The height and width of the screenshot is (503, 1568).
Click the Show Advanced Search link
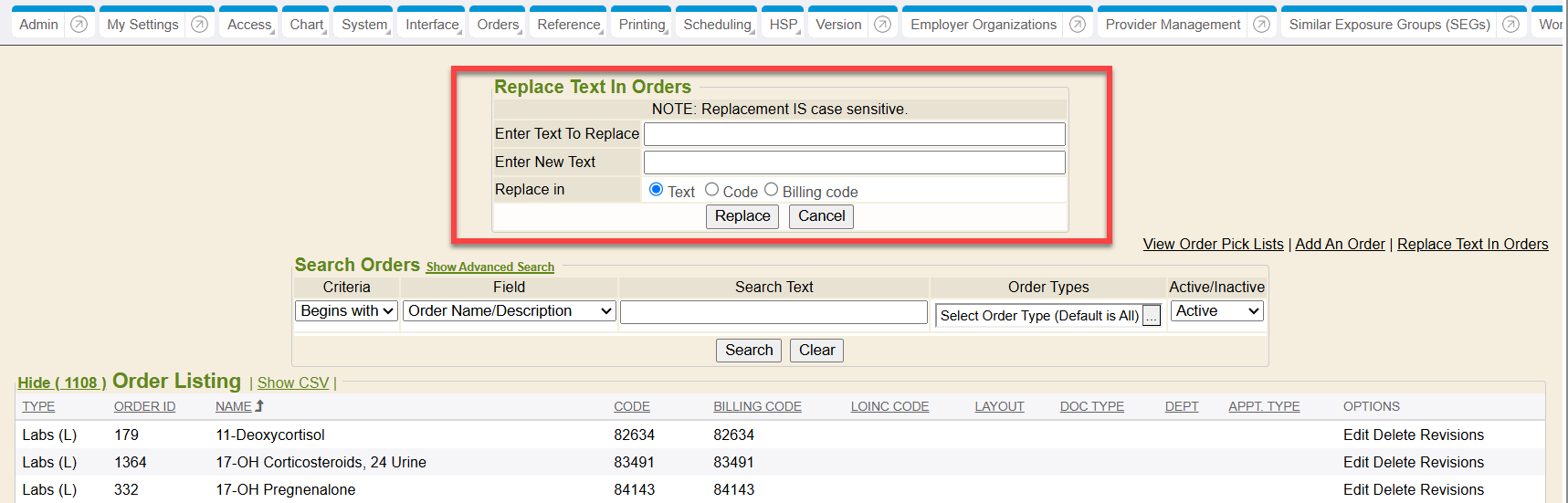489,267
